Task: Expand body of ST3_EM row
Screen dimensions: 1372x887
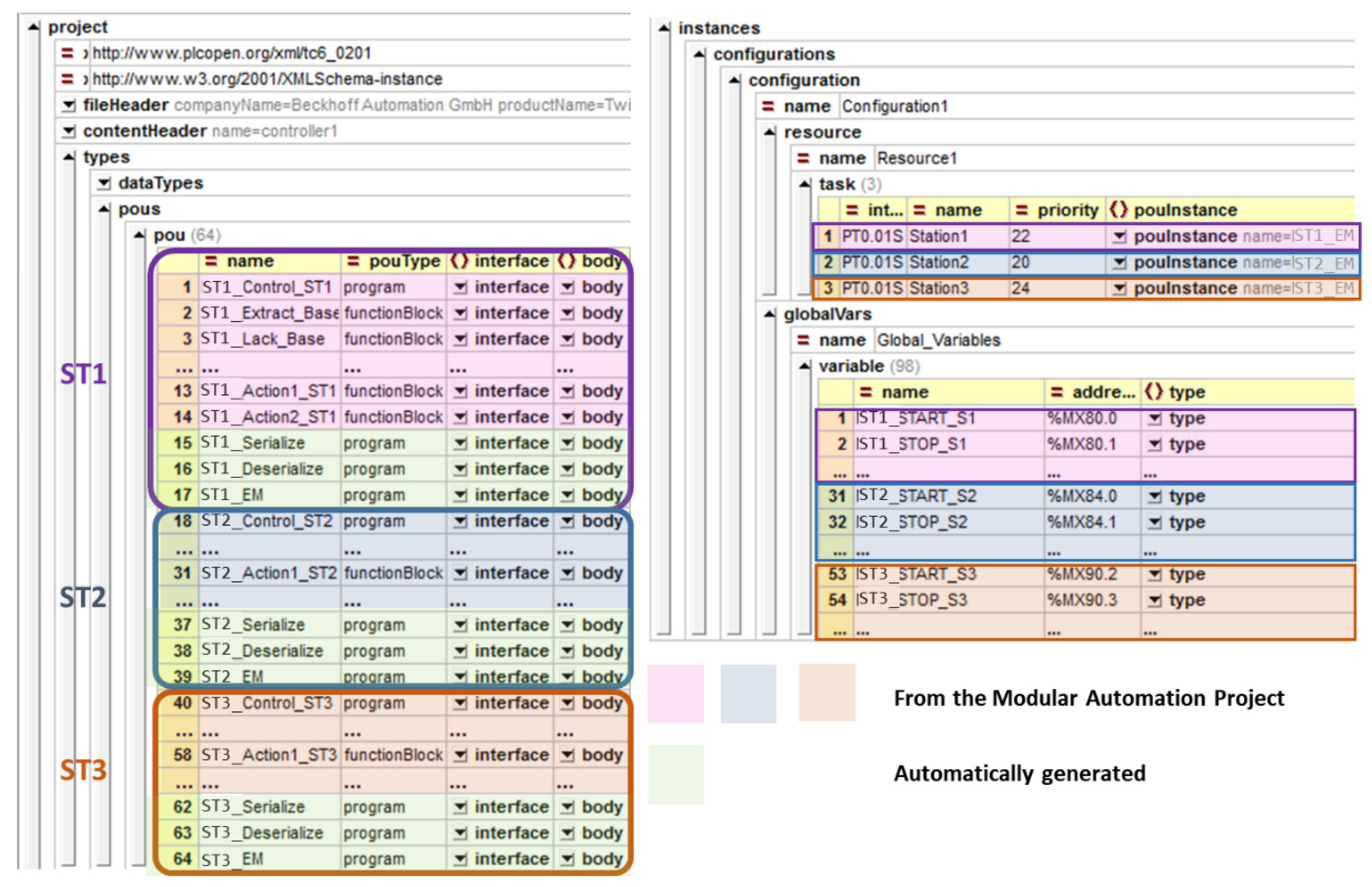Action: 567,859
